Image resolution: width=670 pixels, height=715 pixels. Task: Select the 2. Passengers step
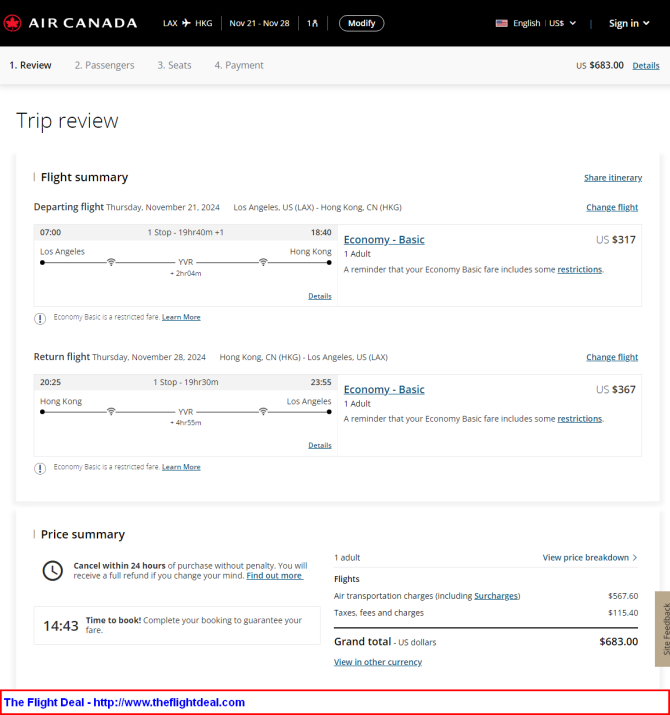pos(104,65)
